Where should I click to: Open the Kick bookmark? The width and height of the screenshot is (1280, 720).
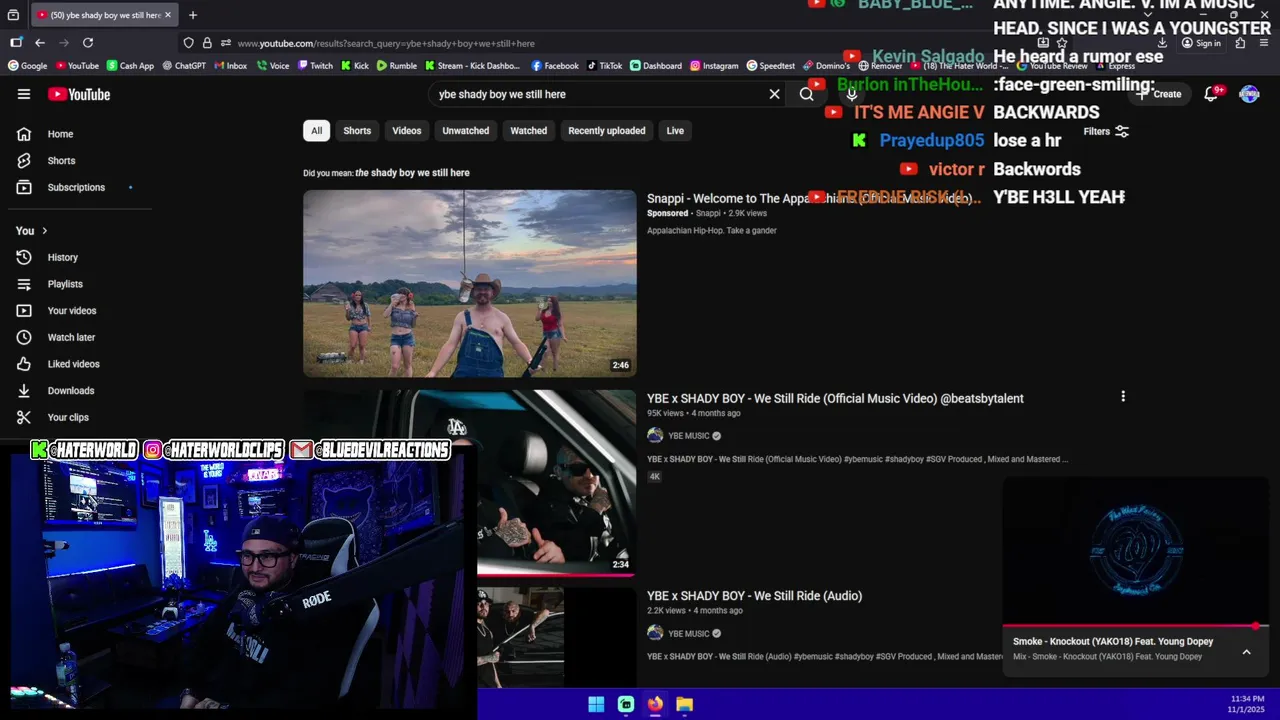pyautogui.click(x=355, y=66)
